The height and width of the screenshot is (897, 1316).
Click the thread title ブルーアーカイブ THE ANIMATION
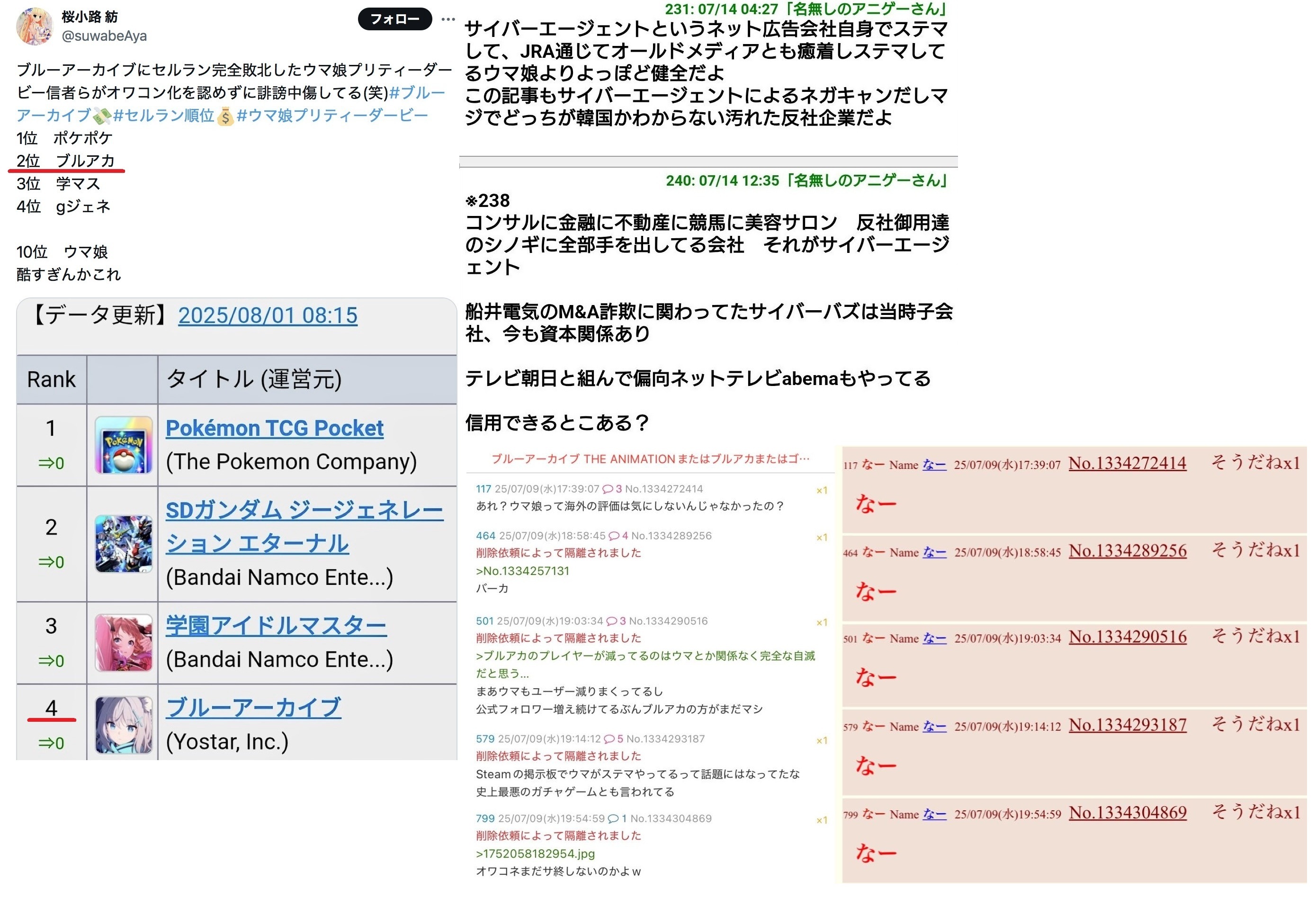coord(650,459)
